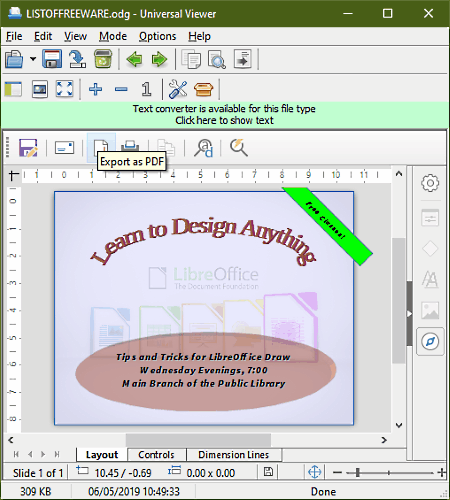Click the green 'Free classes!' banner
The image size is (450, 500).
(x=328, y=226)
